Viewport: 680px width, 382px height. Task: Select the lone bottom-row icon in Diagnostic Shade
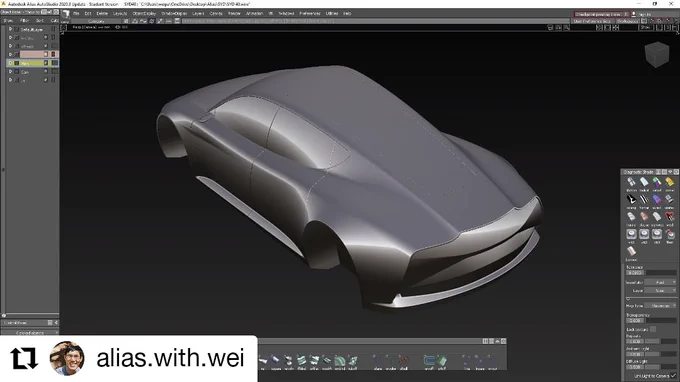pyautogui.click(x=631, y=251)
